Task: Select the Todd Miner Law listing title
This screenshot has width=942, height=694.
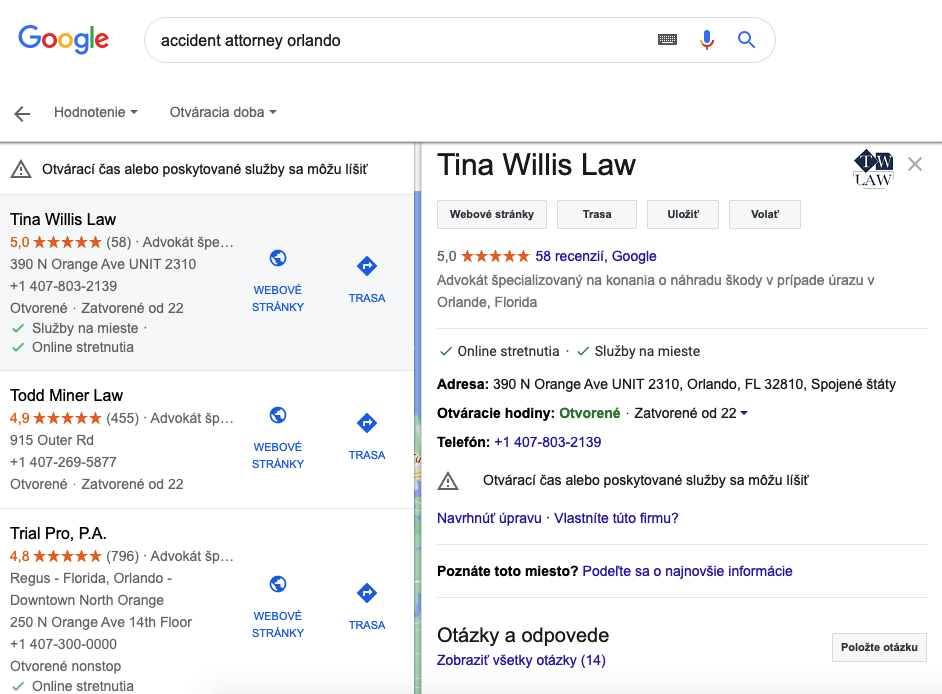Action: click(67, 395)
